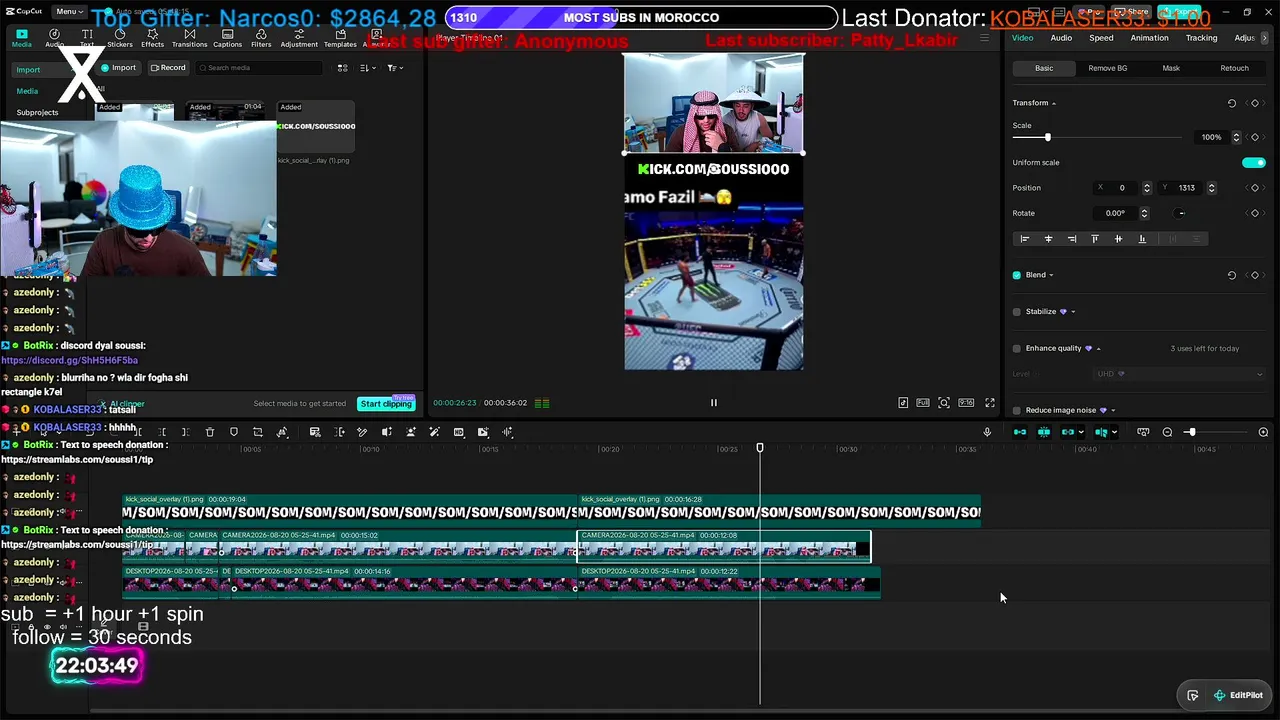Collapse the Transform section

1054,103
